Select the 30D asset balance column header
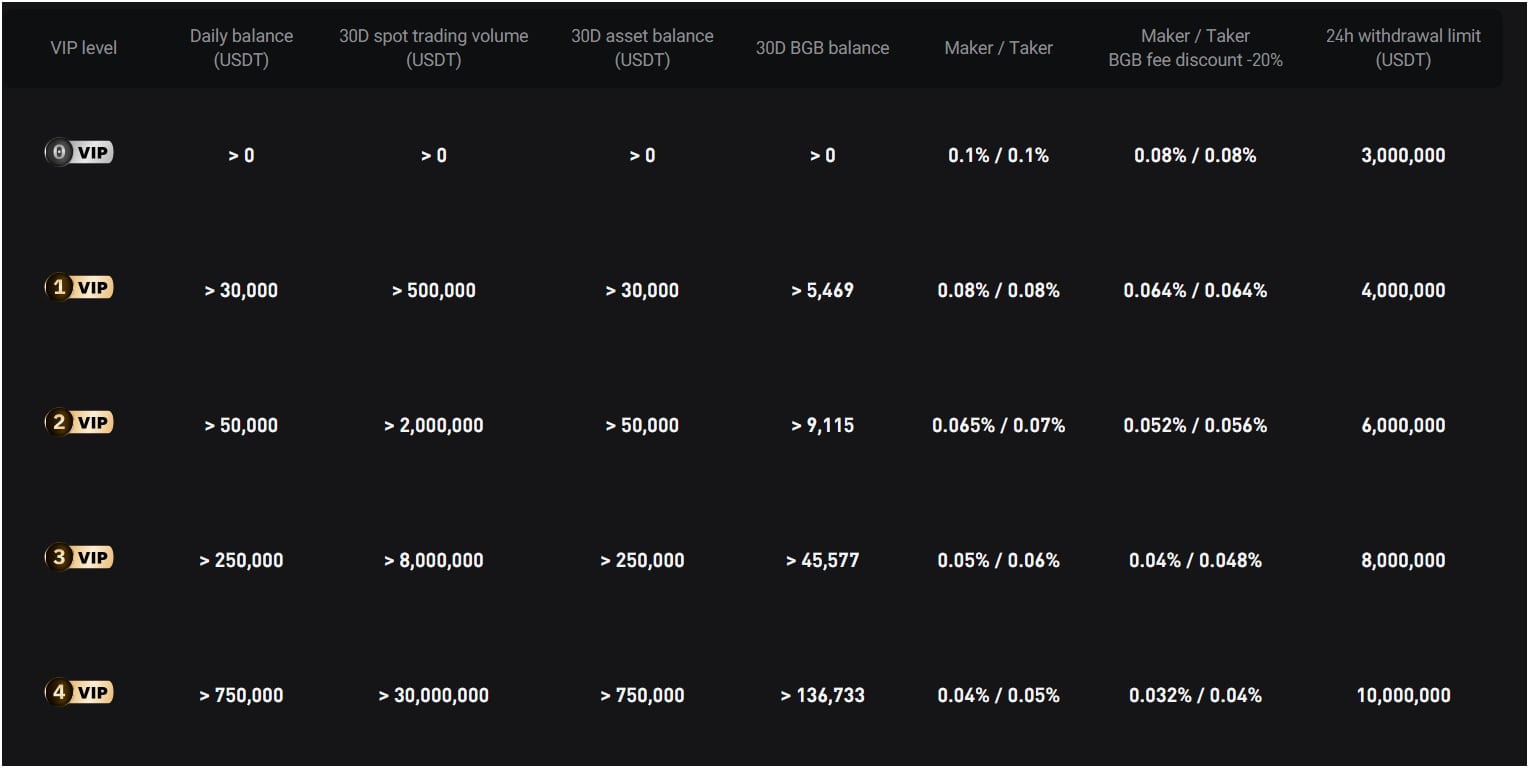1529x768 pixels. click(641, 47)
